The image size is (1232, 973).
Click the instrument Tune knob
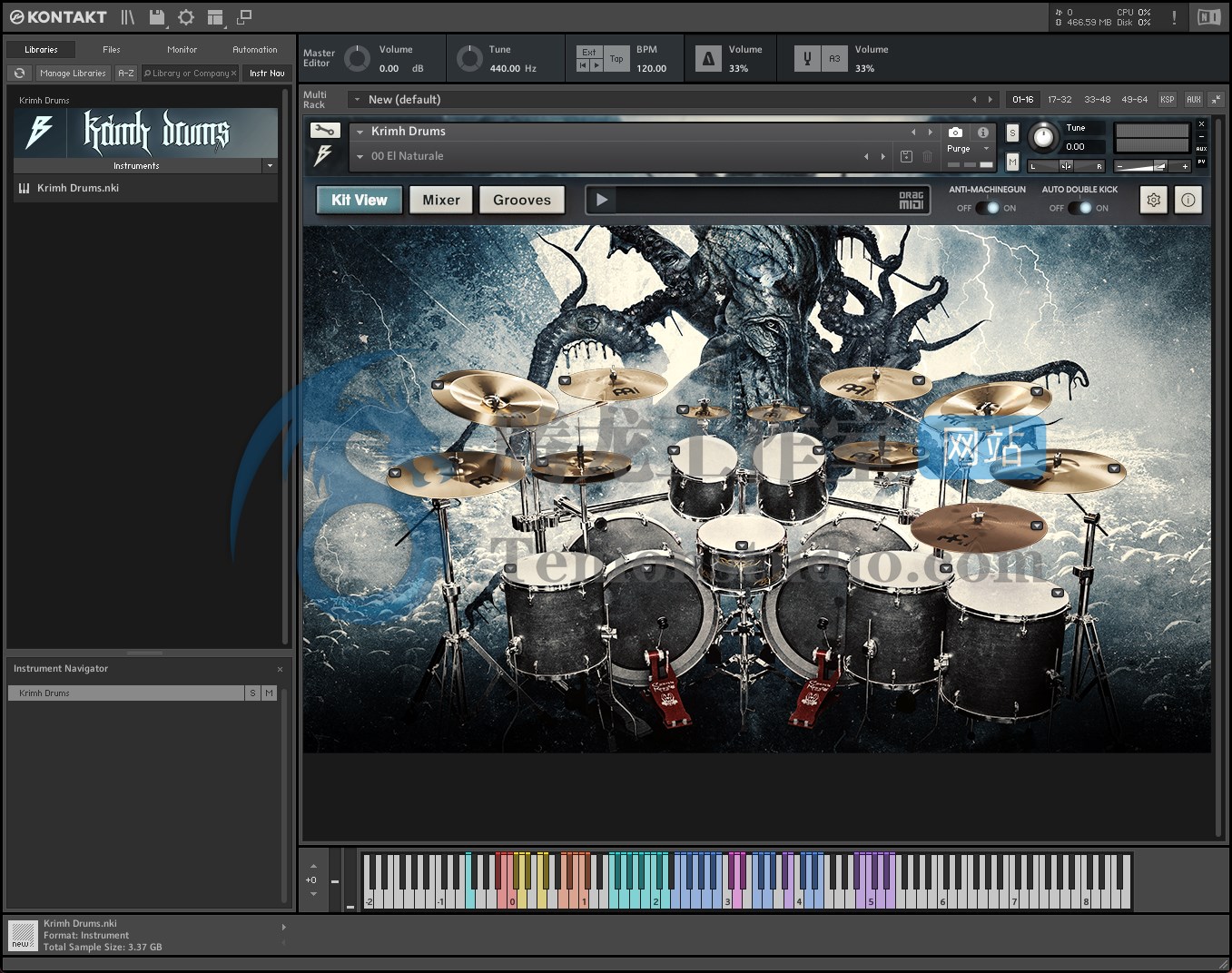pos(1044,137)
